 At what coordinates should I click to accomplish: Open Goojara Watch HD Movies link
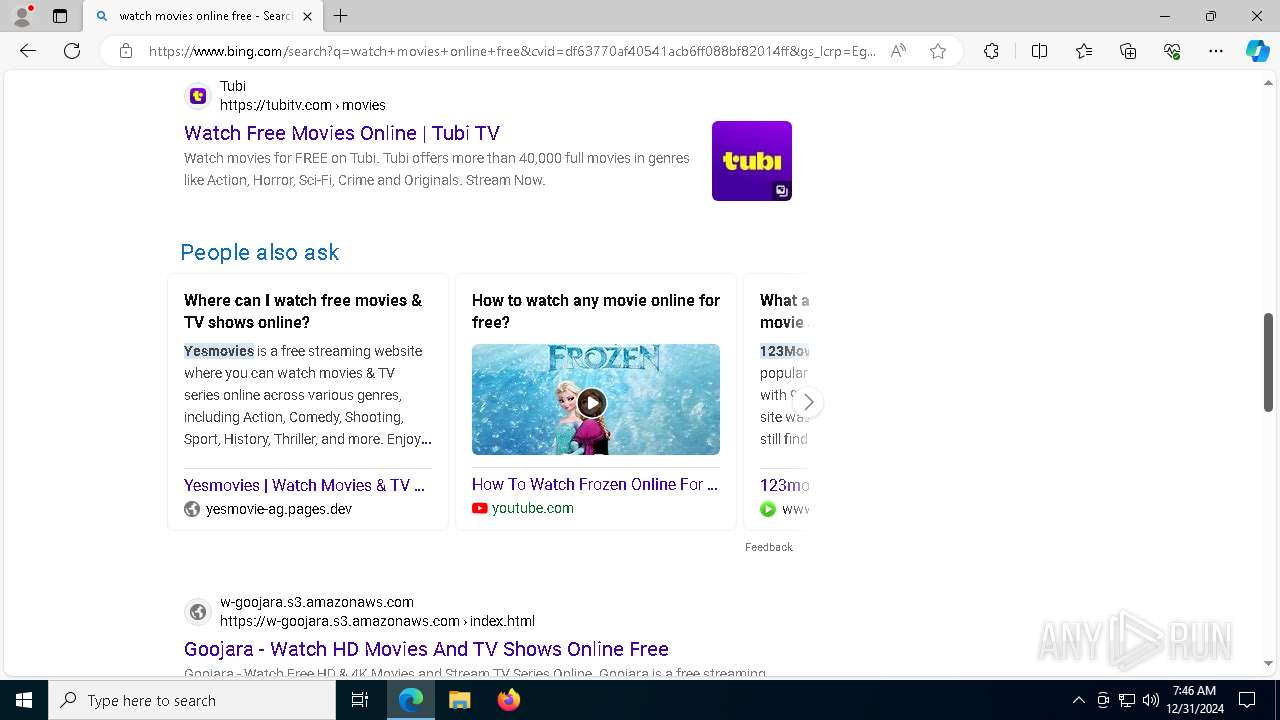pos(426,649)
